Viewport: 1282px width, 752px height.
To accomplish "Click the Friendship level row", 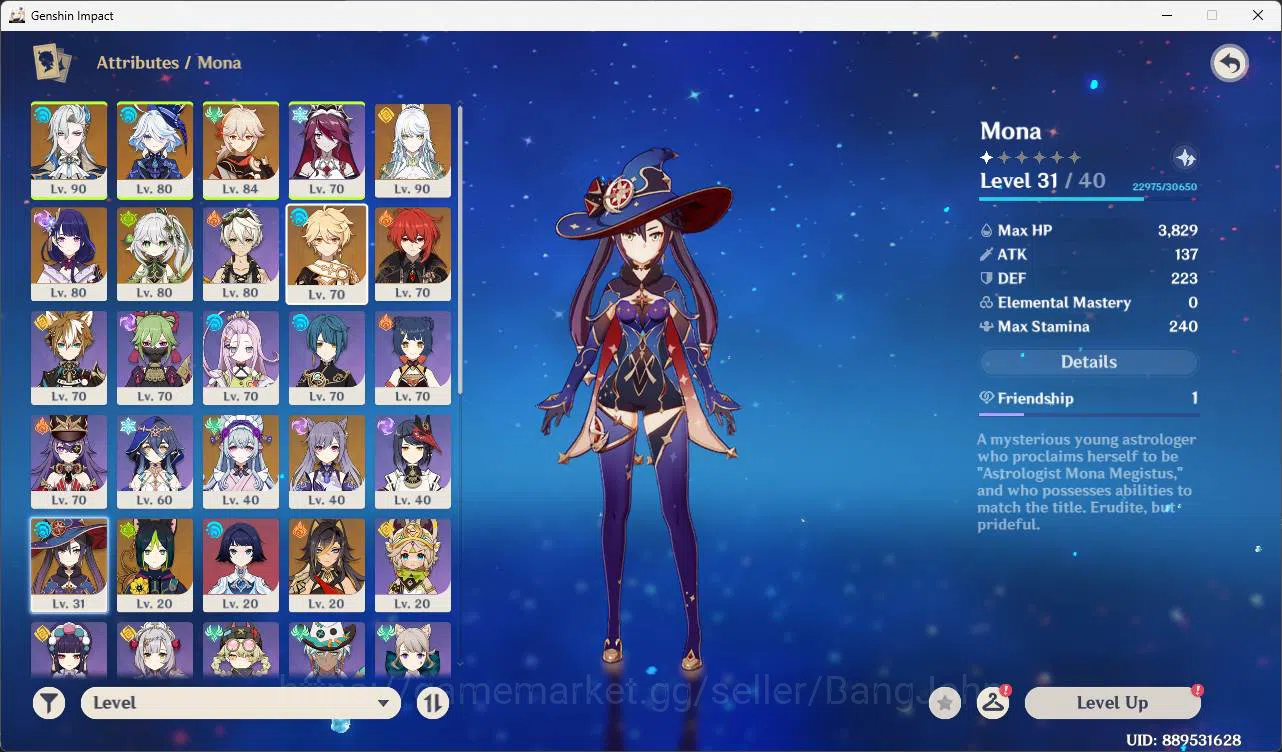I will 1089,398.
